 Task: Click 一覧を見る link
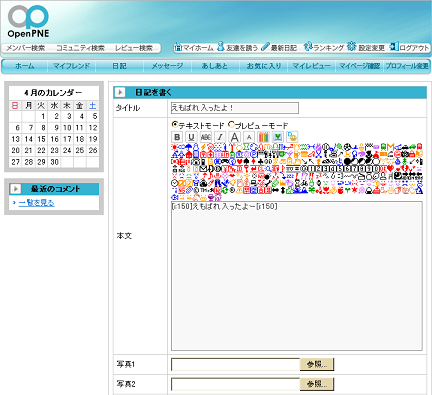[x=36, y=203]
